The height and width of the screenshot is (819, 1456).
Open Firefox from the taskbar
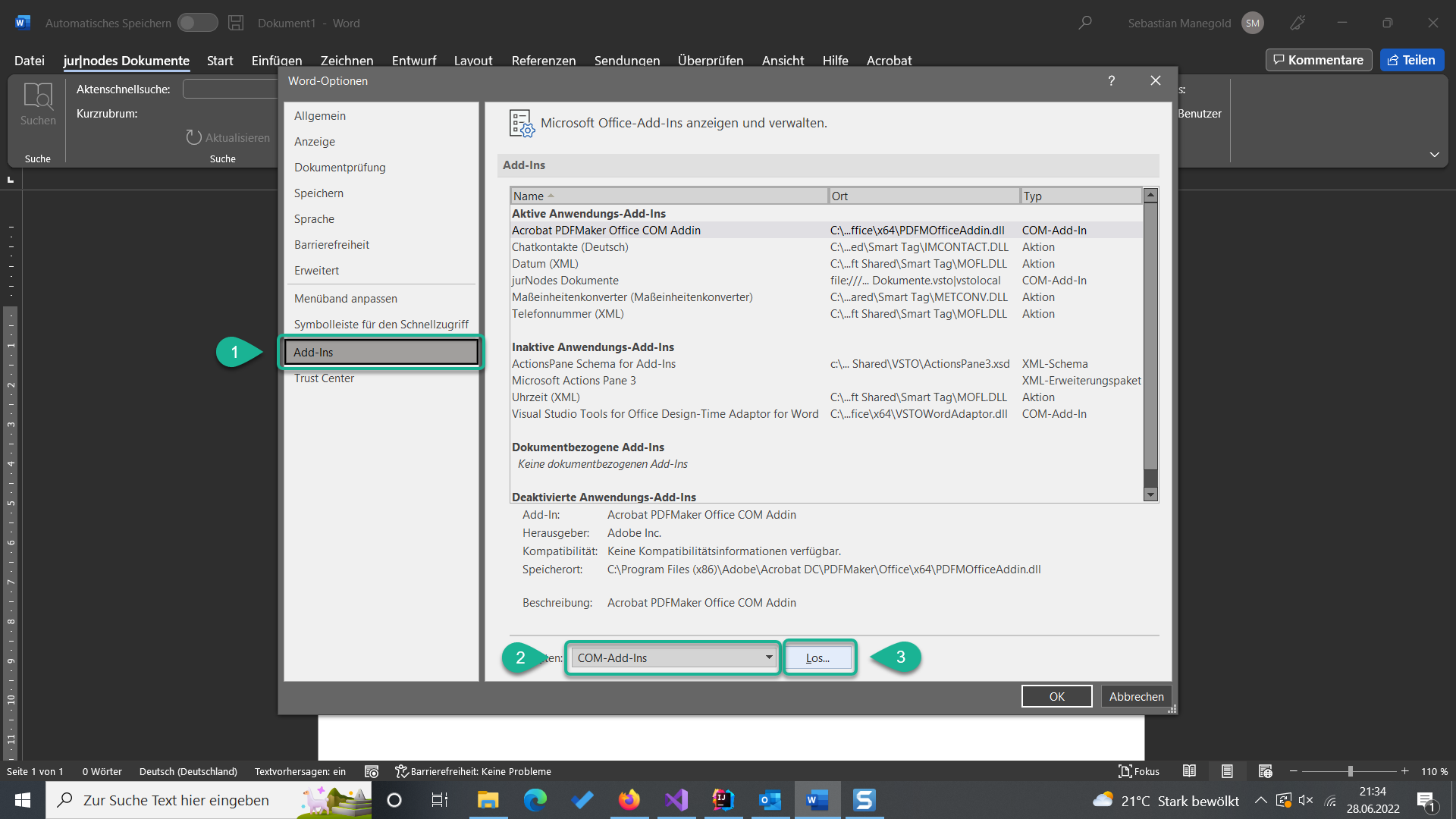tap(629, 800)
